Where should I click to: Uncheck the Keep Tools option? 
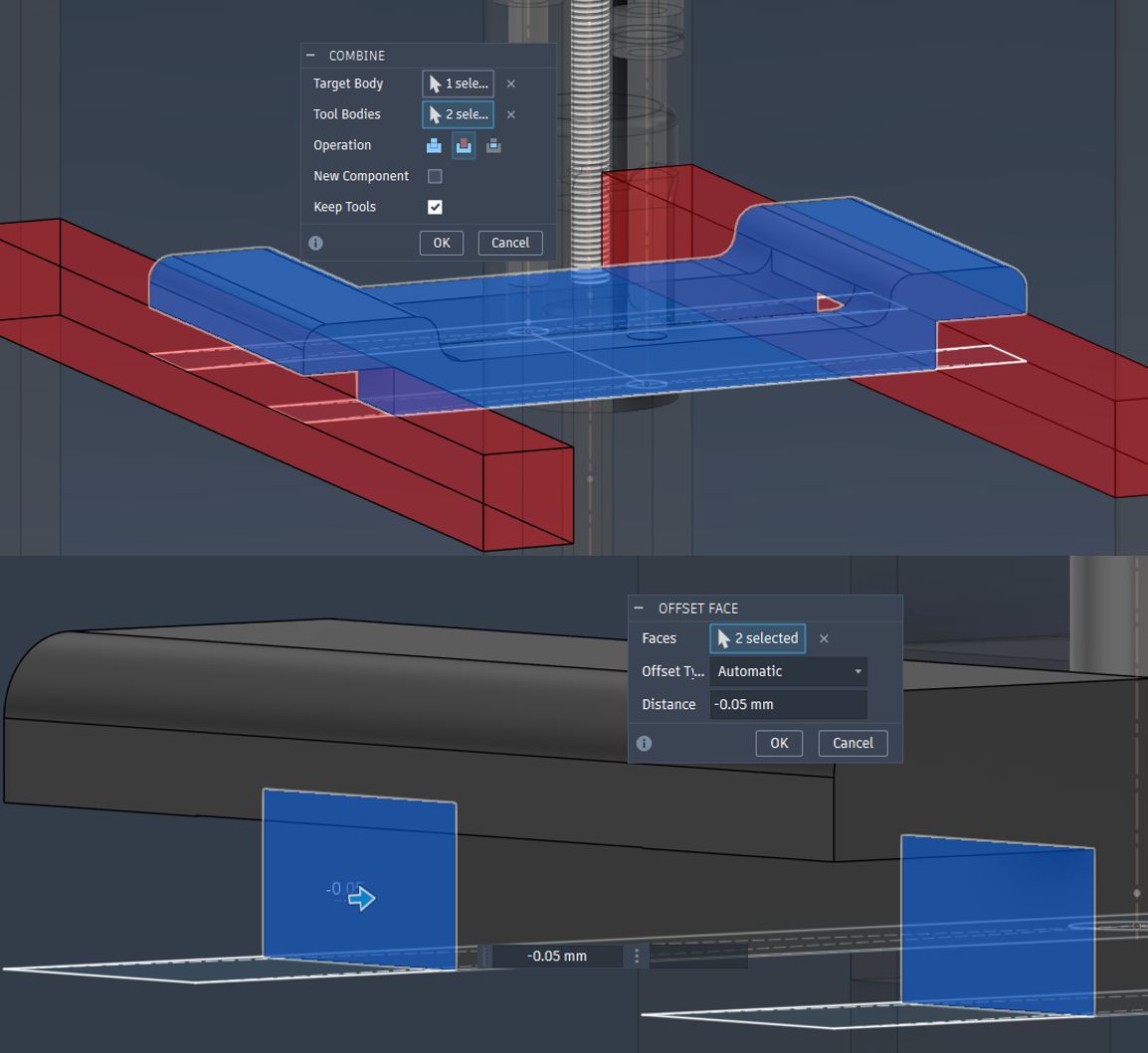434,207
